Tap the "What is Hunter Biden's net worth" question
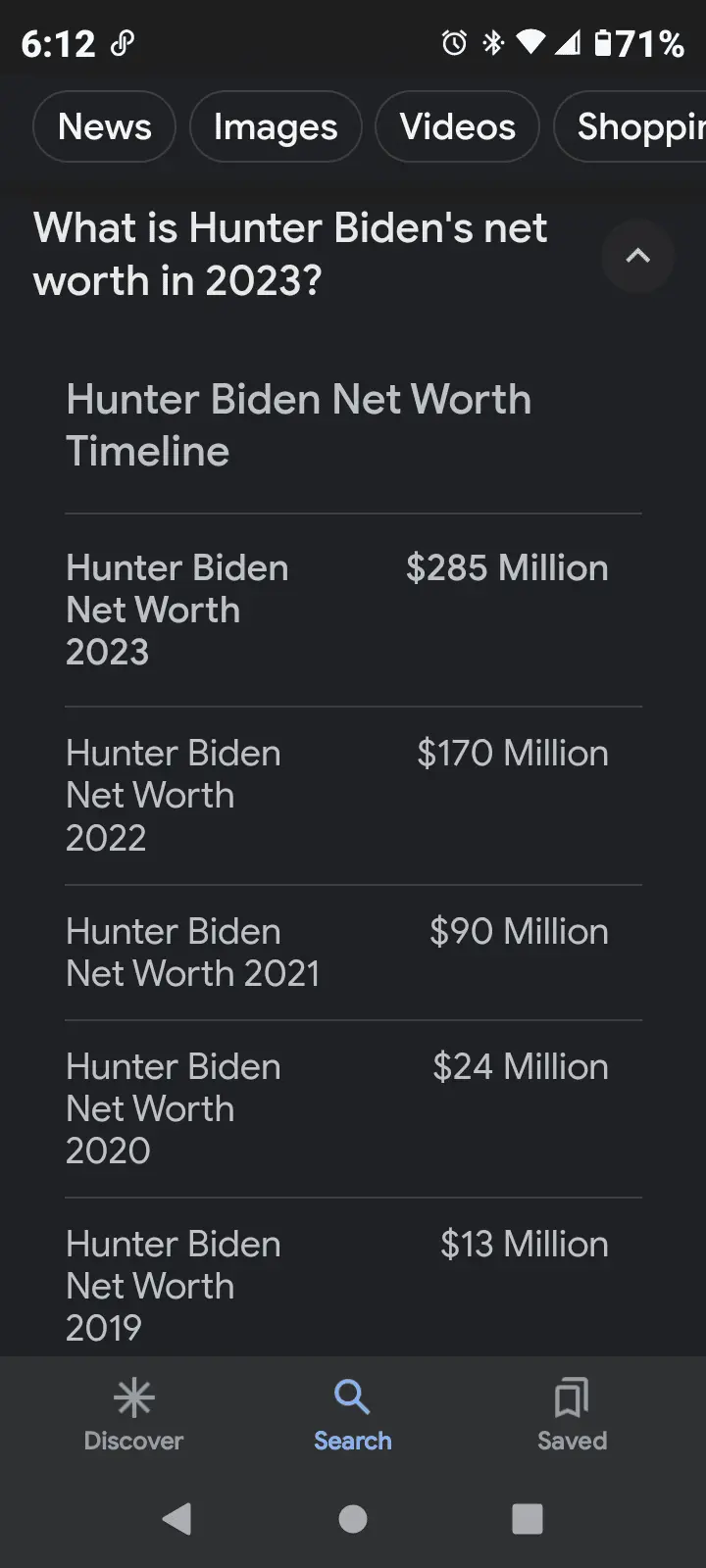This screenshot has width=706, height=1568. [290, 254]
